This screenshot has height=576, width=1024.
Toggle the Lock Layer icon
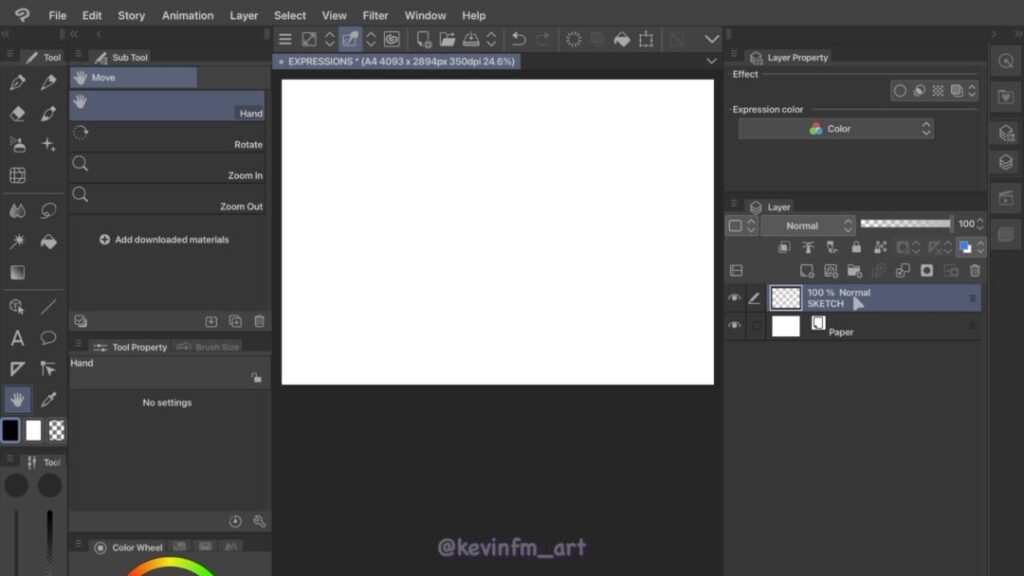pos(856,247)
